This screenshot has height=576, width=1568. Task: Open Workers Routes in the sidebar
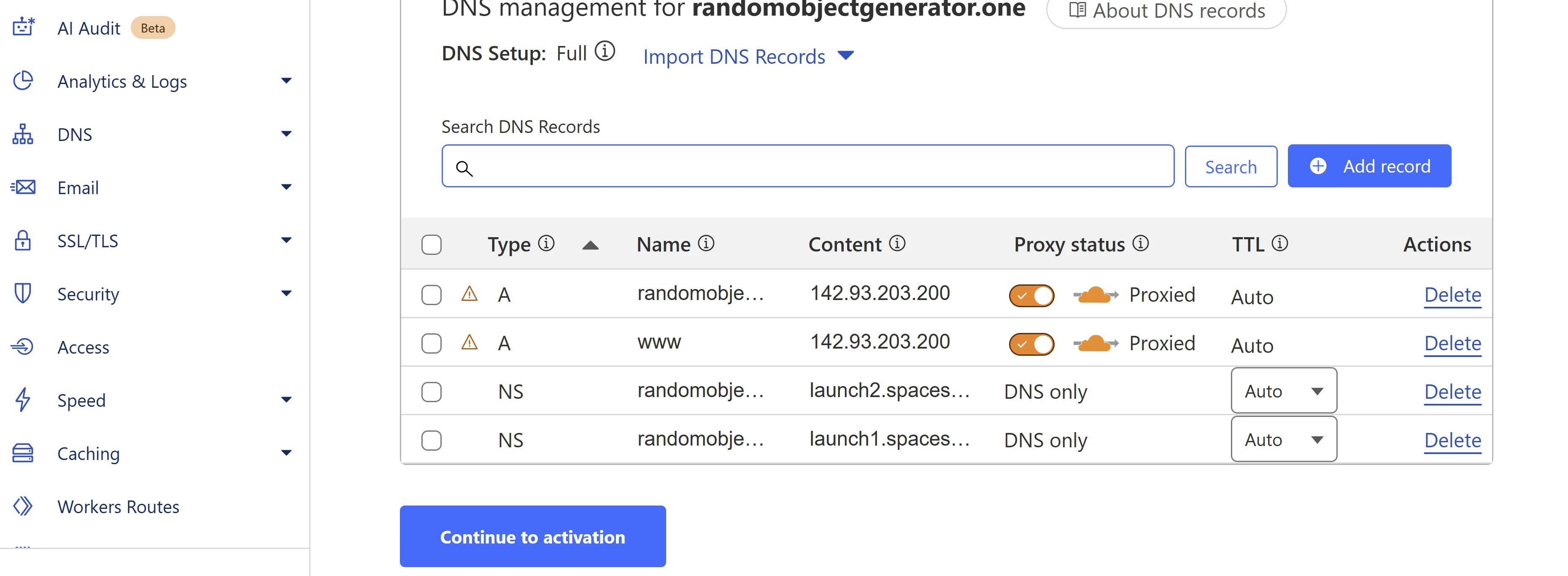click(118, 507)
